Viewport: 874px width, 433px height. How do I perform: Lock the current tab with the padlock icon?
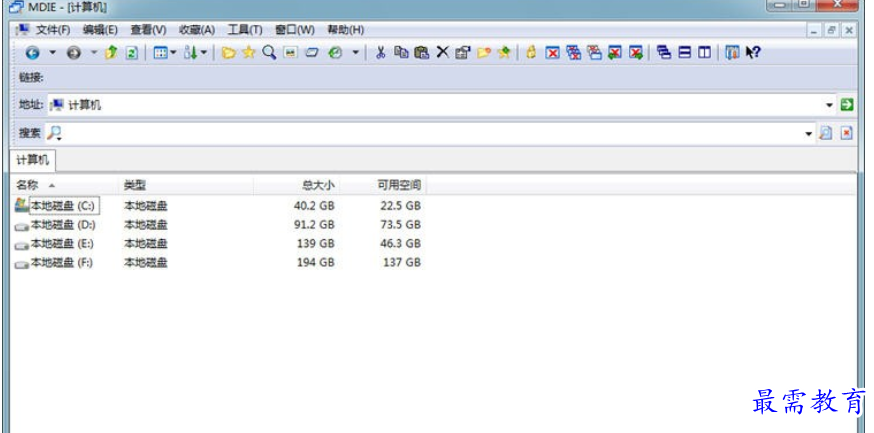[531, 53]
